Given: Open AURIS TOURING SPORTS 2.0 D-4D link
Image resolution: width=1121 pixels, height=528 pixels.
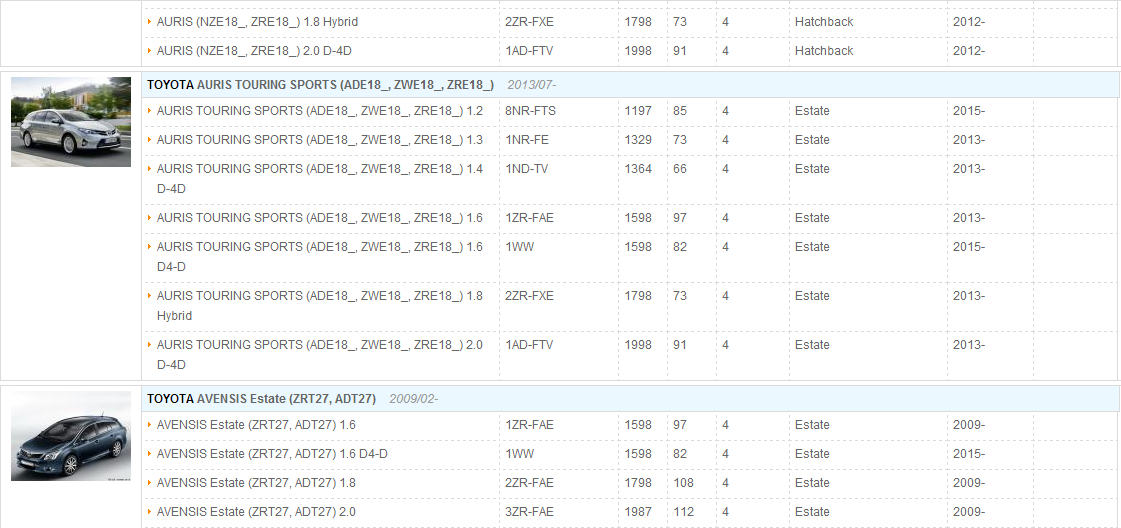Looking at the screenshot, I should click(320, 354).
